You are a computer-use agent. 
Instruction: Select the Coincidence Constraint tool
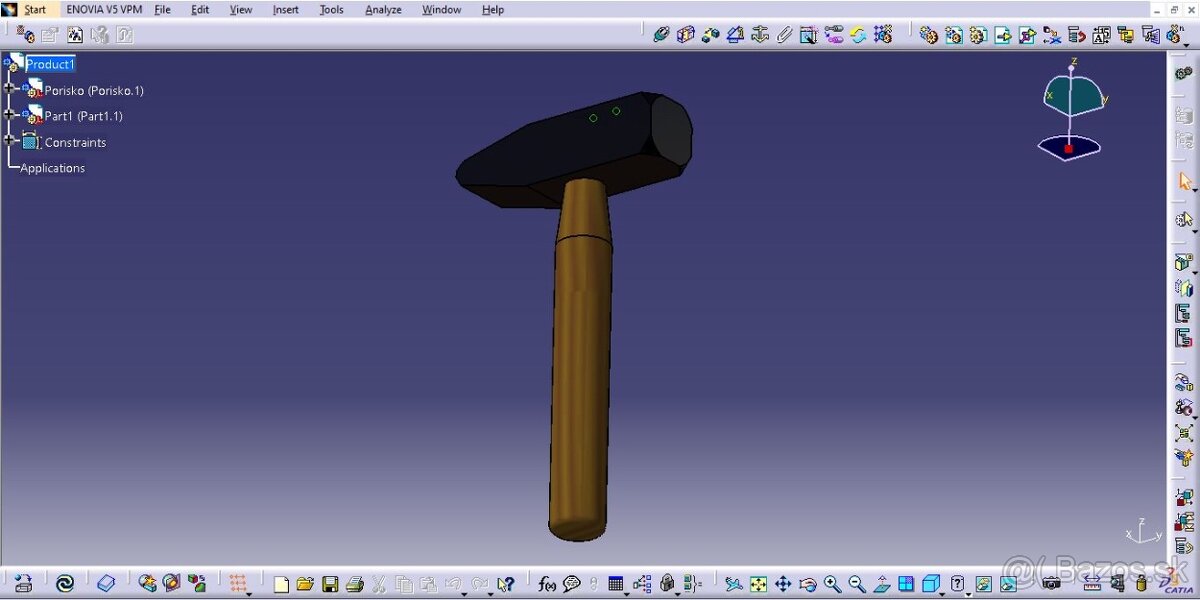click(x=661, y=34)
